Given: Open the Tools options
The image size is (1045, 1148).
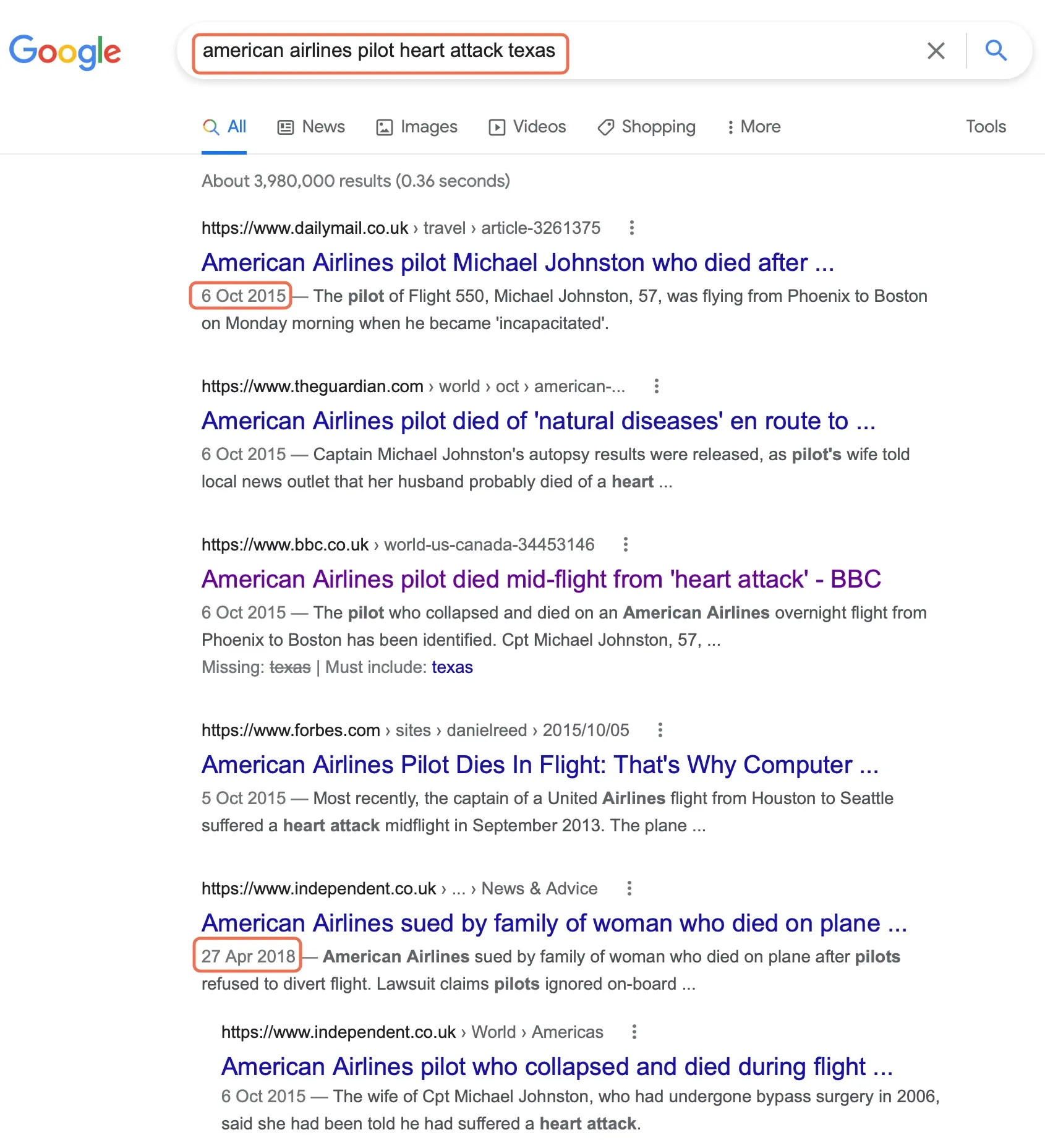Looking at the screenshot, I should coord(985,127).
